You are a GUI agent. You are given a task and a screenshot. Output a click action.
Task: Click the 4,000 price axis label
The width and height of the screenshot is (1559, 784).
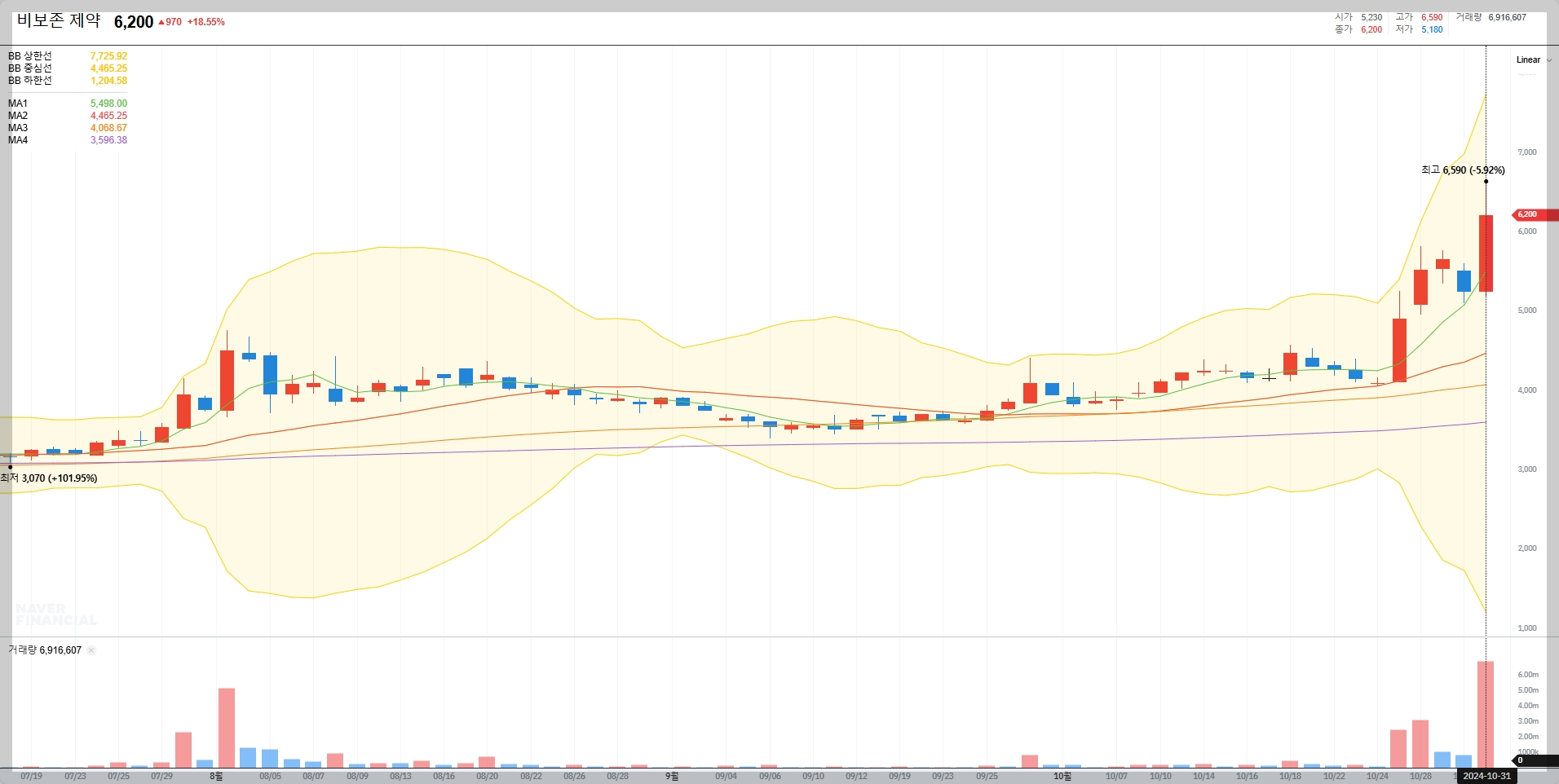(x=1526, y=390)
